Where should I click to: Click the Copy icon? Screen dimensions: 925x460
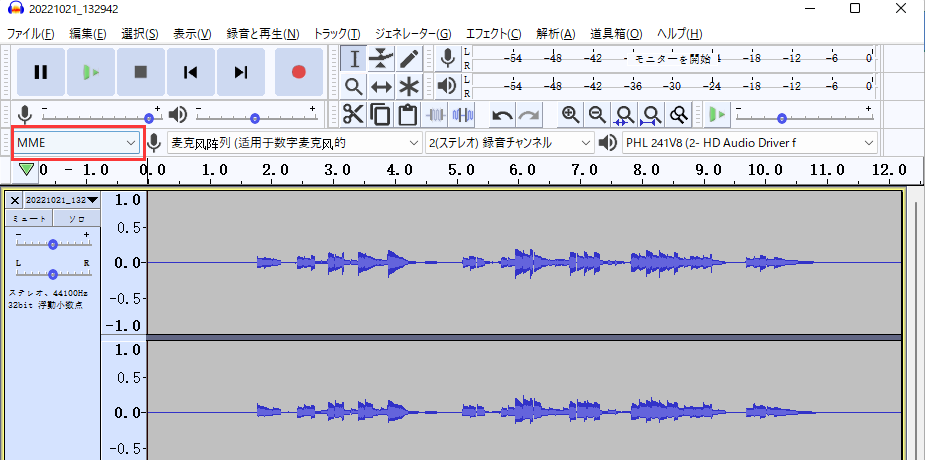pyautogui.click(x=381, y=114)
